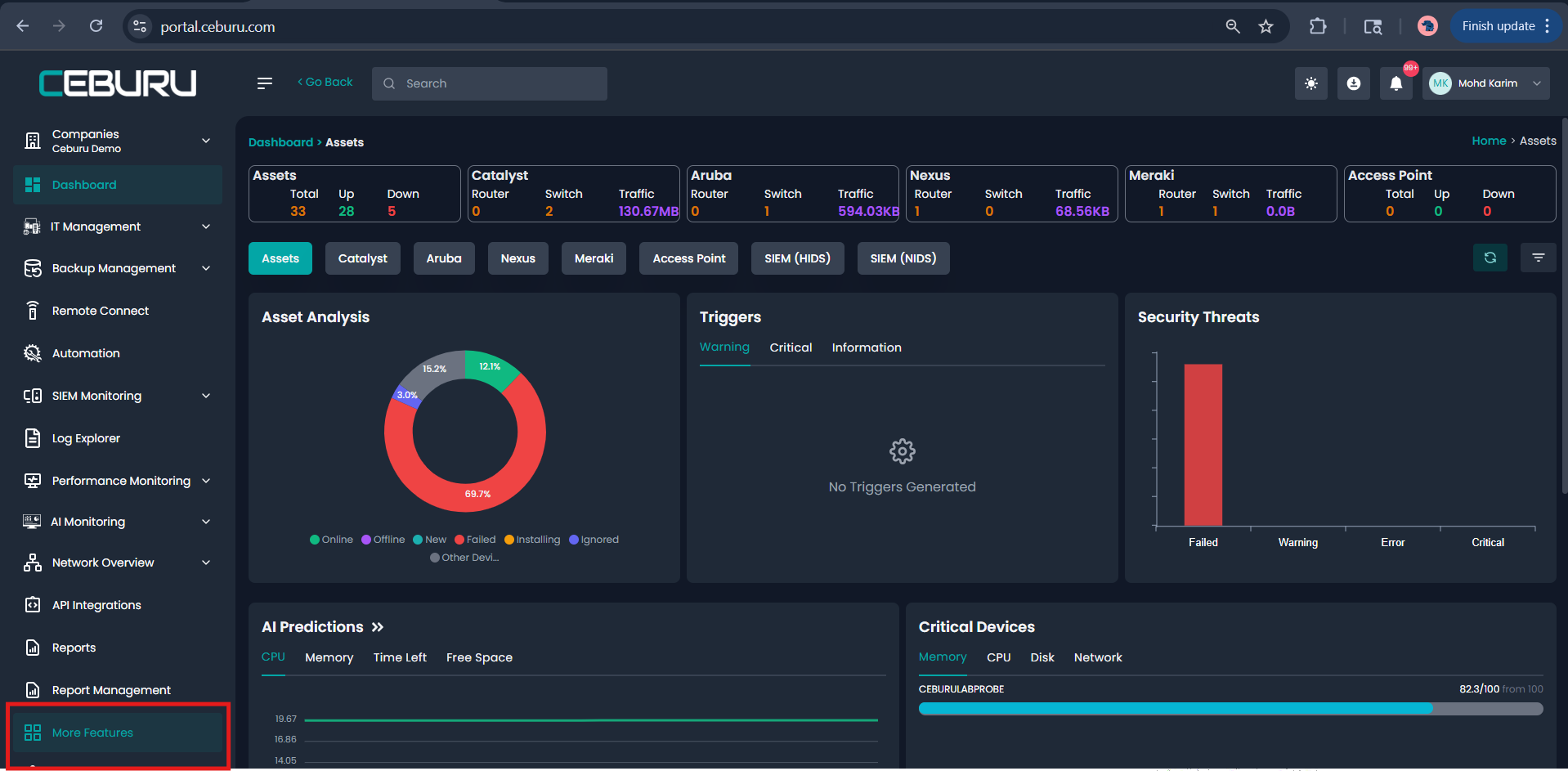1568x771 pixels.
Task: Click the API Integrations icon
Action: pos(33,605)
